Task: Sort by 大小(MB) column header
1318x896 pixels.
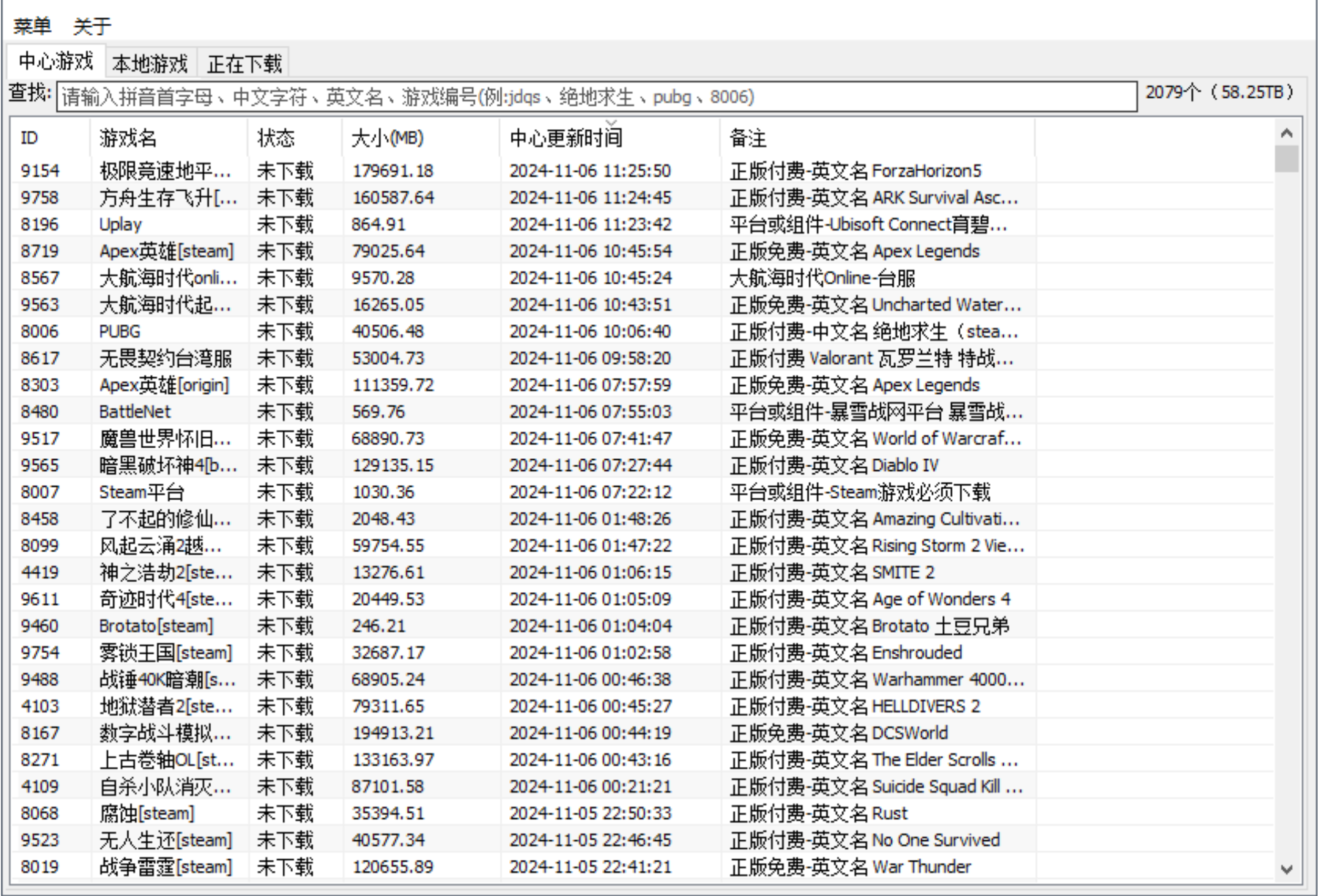Action: tap(421, 138)
